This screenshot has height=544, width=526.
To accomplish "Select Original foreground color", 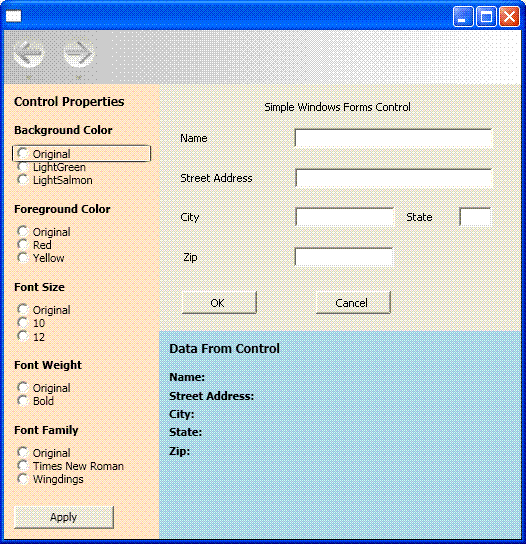I will 44,232.
